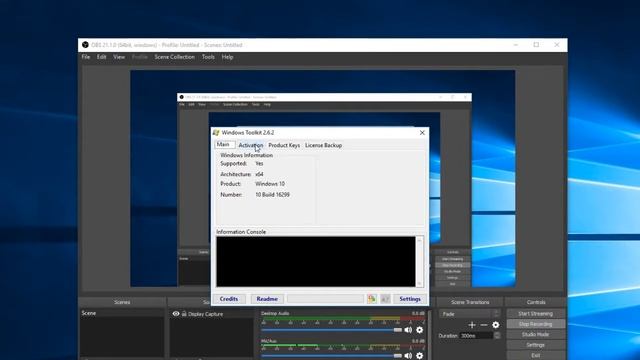Click the Product value "Windows 10"
The width and height of the screenshot is (640, 360).
(270, 184)
